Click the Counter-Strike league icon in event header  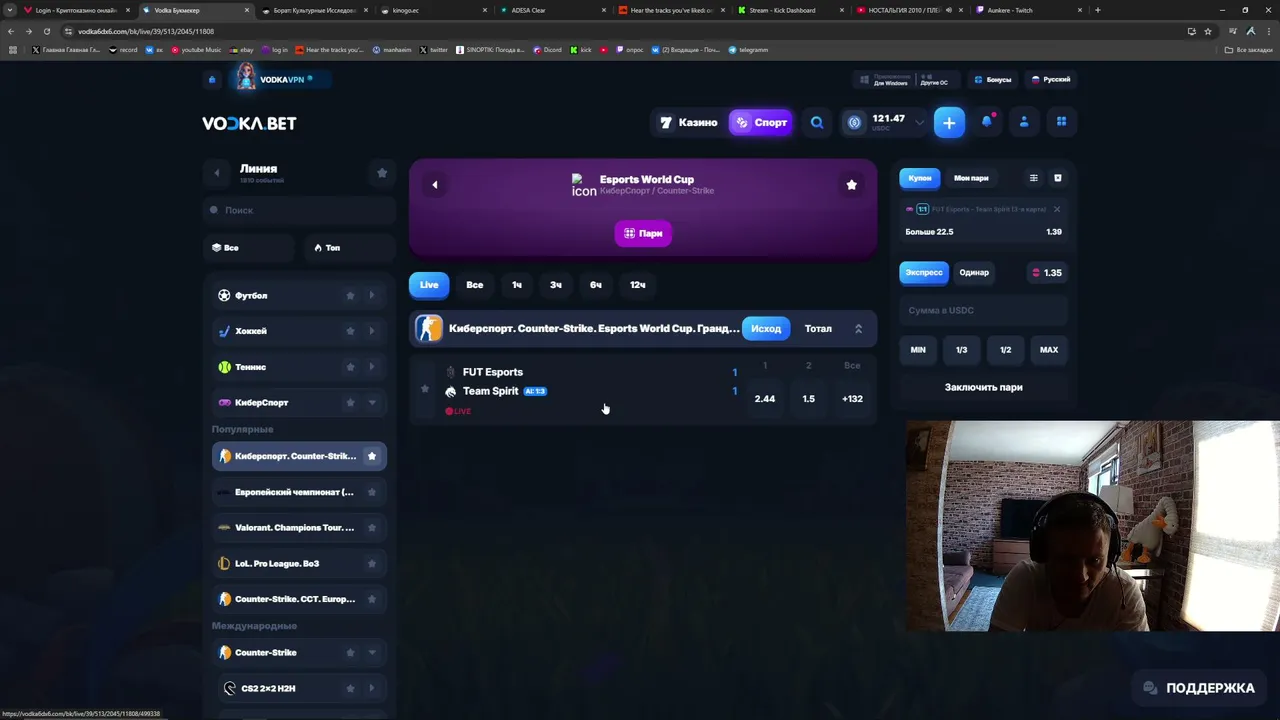(x=429, y=328)
